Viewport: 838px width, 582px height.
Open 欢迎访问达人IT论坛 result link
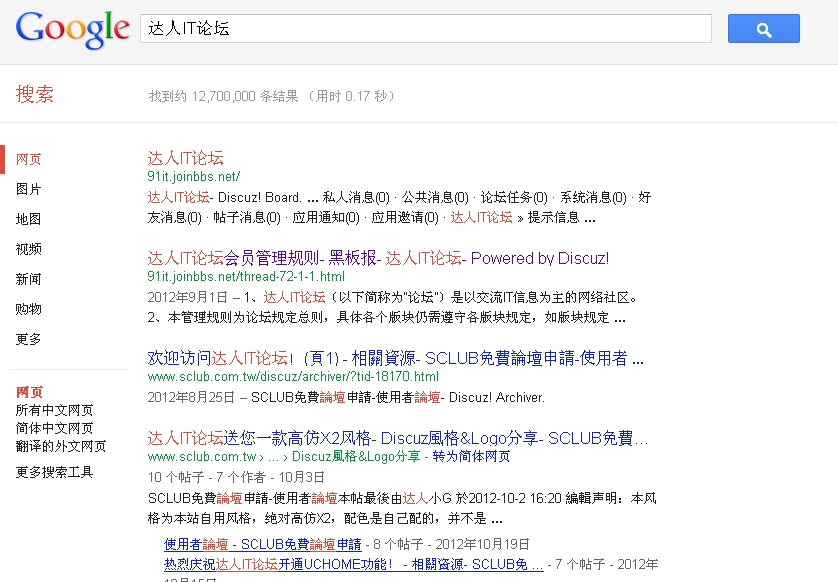[x=395, y=359]
